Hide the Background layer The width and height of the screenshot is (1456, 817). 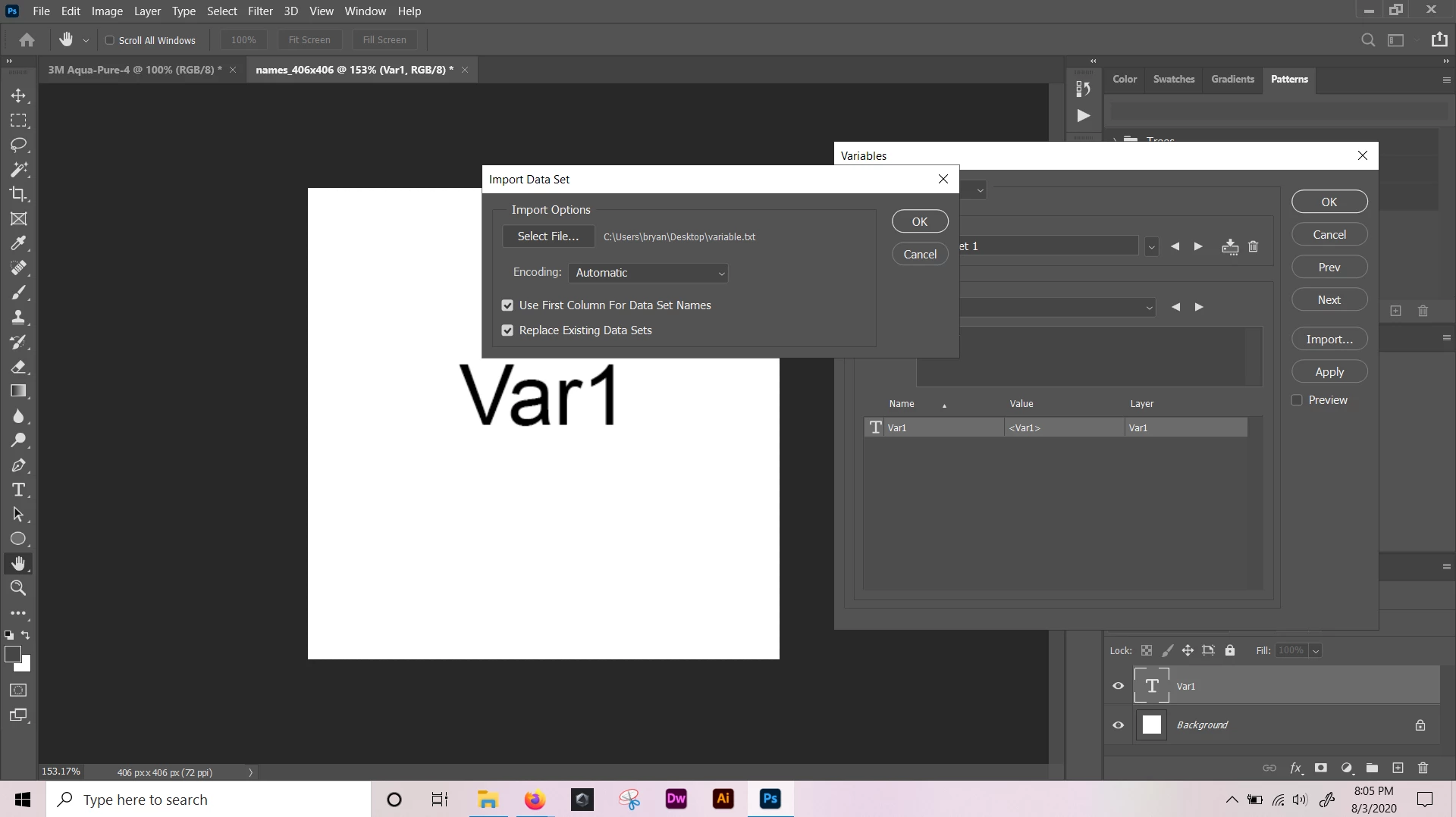pyautogui.click(x=1118, y=725)
